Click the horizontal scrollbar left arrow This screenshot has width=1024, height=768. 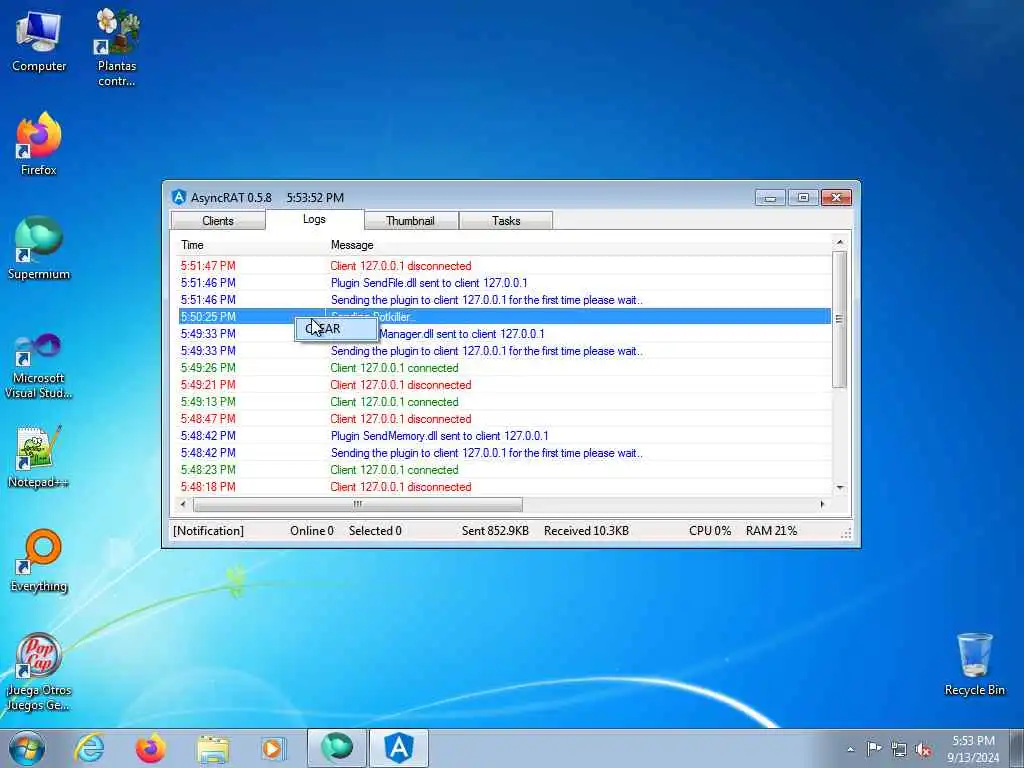[x=184, y=504]
